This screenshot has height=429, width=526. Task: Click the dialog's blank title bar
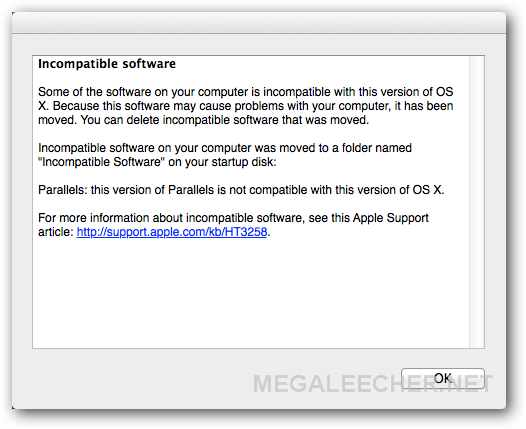pyautogui.click(x=259, y=23)
